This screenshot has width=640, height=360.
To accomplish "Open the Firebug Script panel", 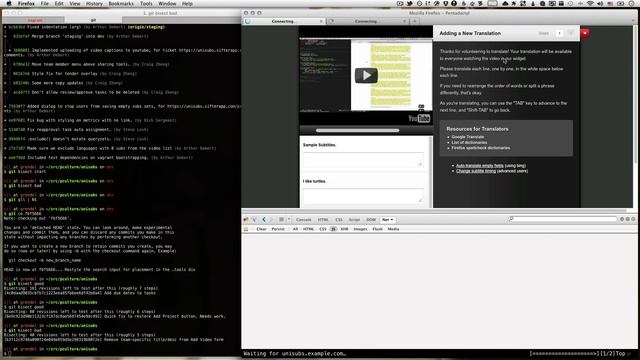I will click(354, 220).
